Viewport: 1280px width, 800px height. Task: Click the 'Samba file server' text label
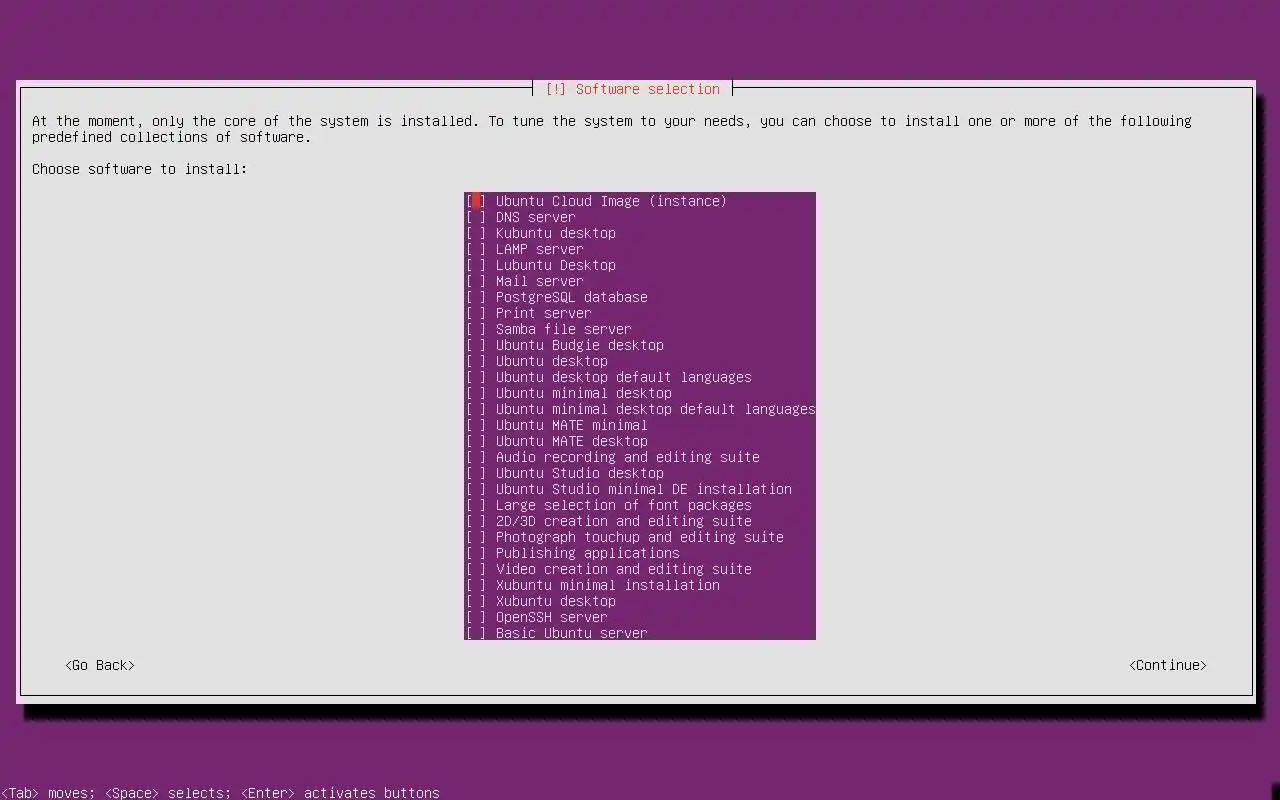click(x=564, y=329)
